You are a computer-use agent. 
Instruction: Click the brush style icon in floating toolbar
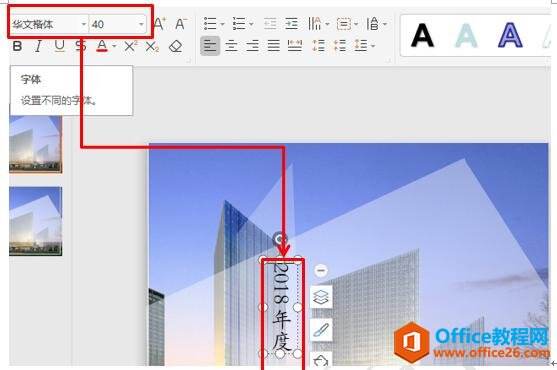(x=321, y=330)
